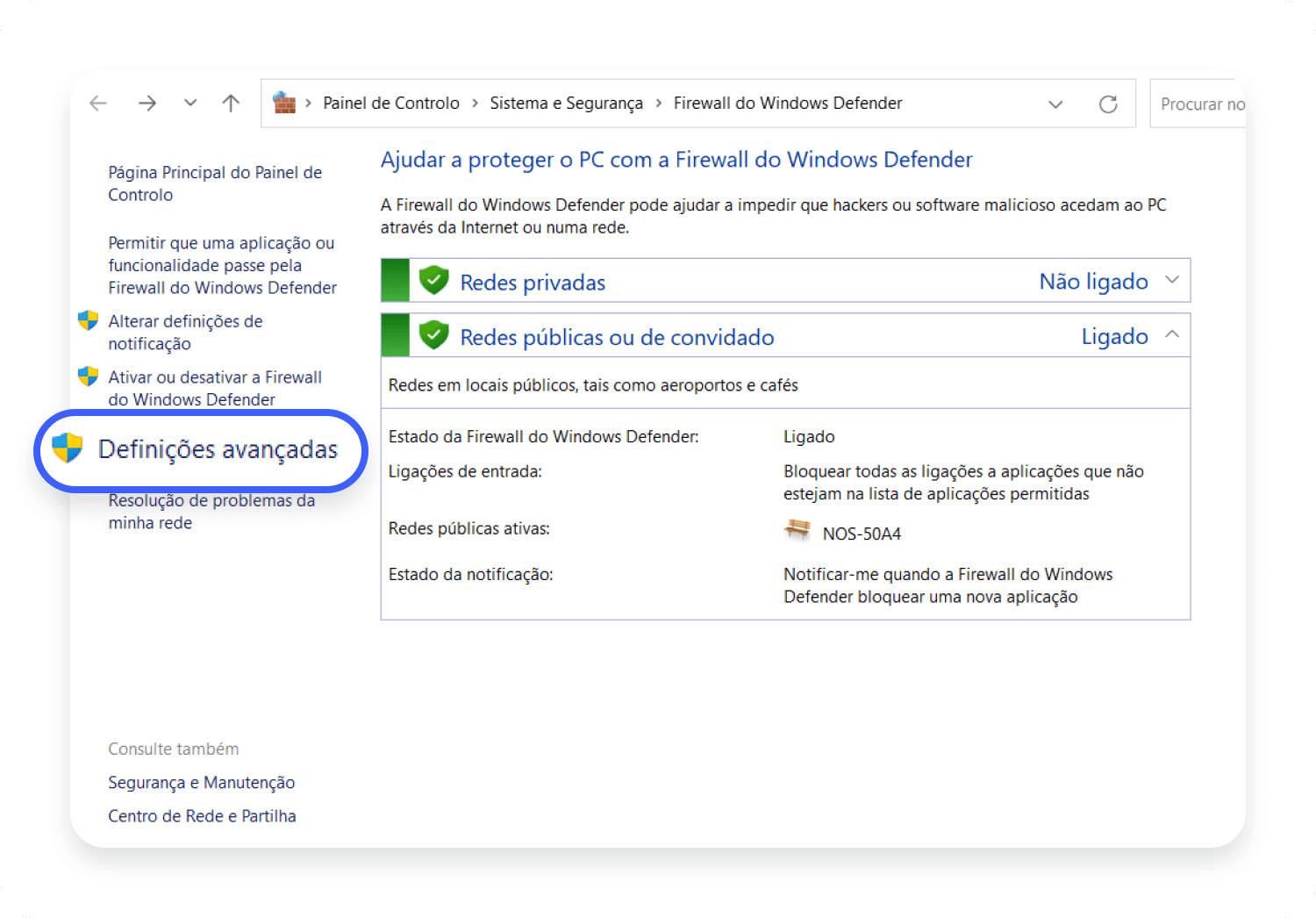The width and height of the screenshot is (1316, 918).
Task: Open Ativar ou desativar a Firewall link
Action: pyautogui.click(x=215, y=388)
